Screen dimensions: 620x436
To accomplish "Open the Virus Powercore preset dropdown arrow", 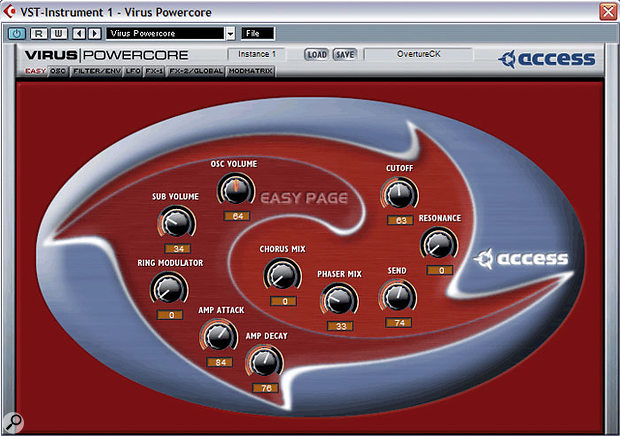I will pyautogui.click(x=231, y=34).
